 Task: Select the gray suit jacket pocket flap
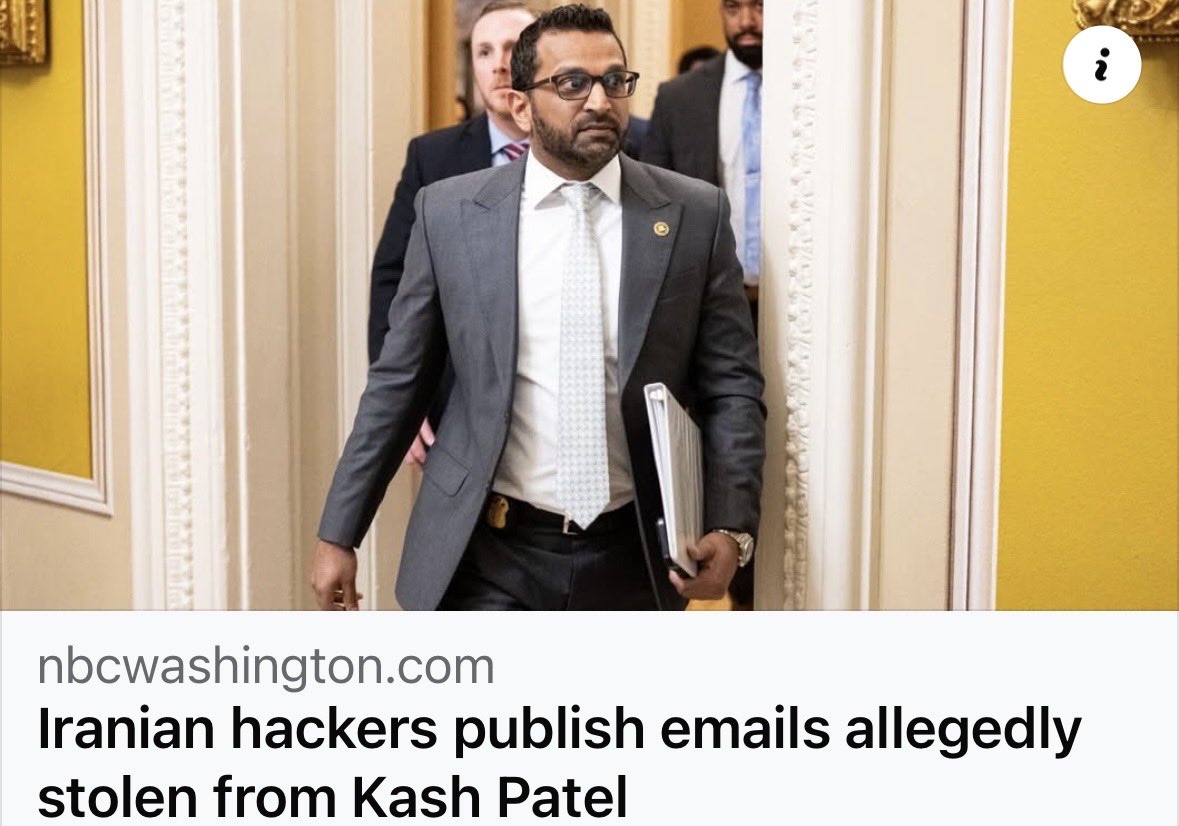coord(446,470)
